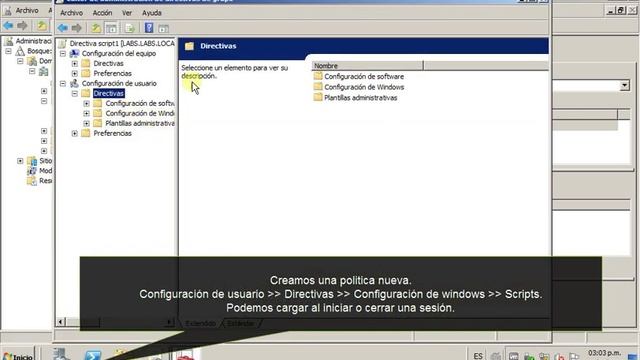Expand Preferencias under Configuración del equipo
640x360 pixels.
coord(75,73)
